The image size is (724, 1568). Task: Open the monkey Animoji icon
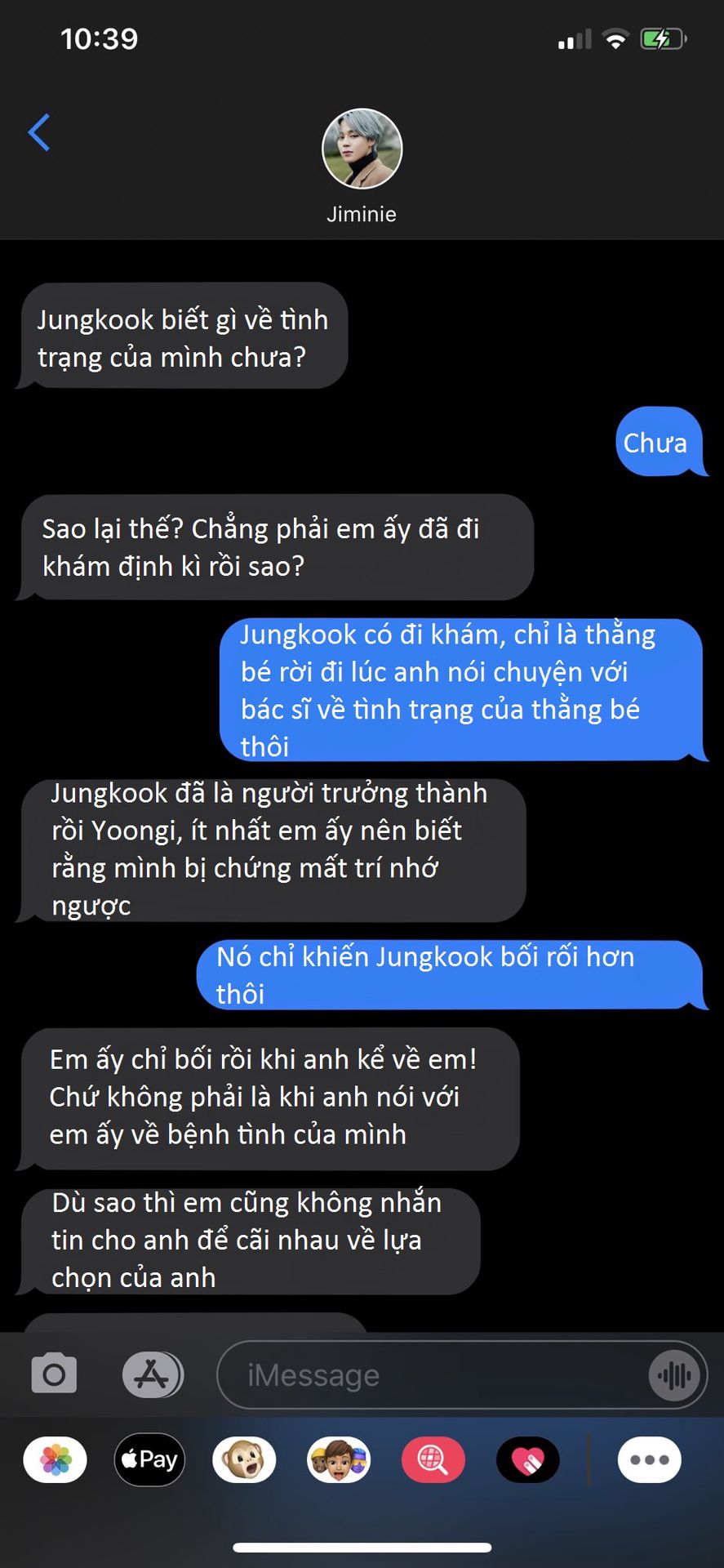pos(244,1459)
